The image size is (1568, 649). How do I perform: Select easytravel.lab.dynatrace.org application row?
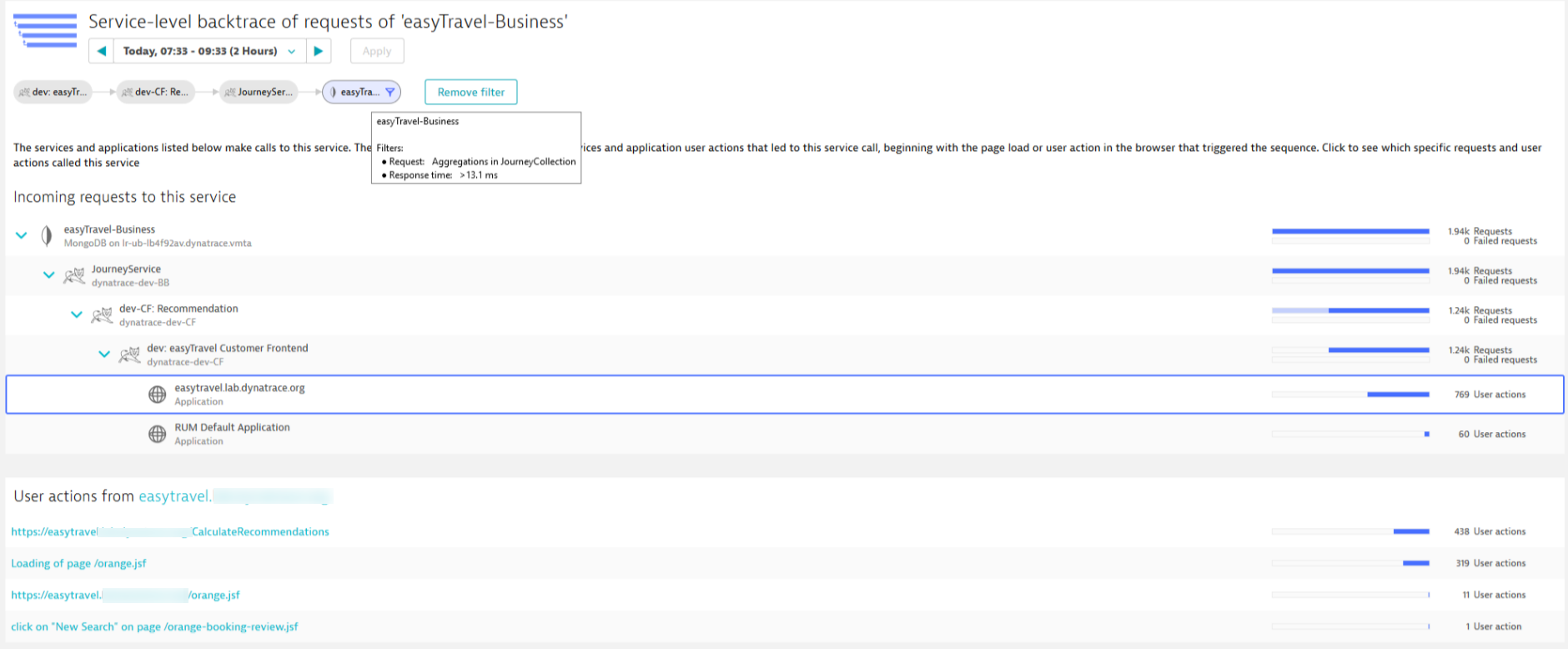coord(784,395)
